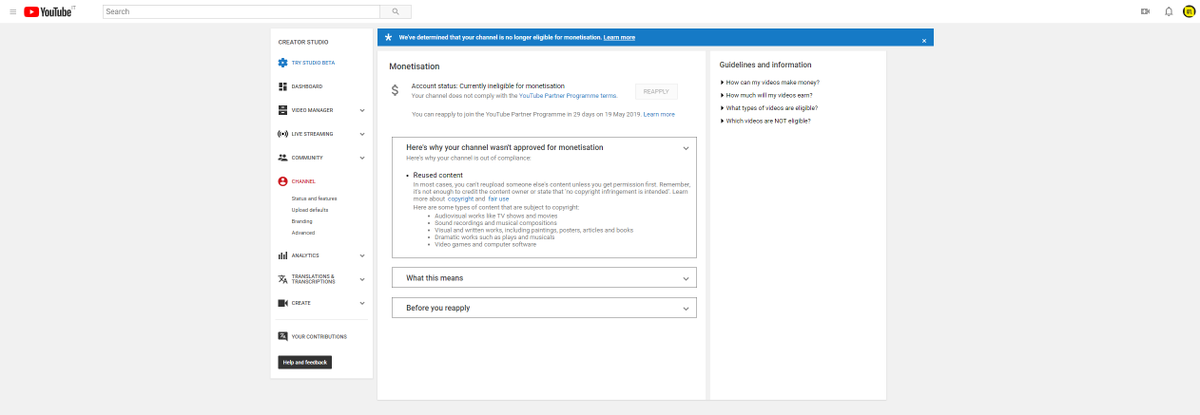Expand How can my videos make money
This screenshot has height=415, width=1200.
[769, 82]
